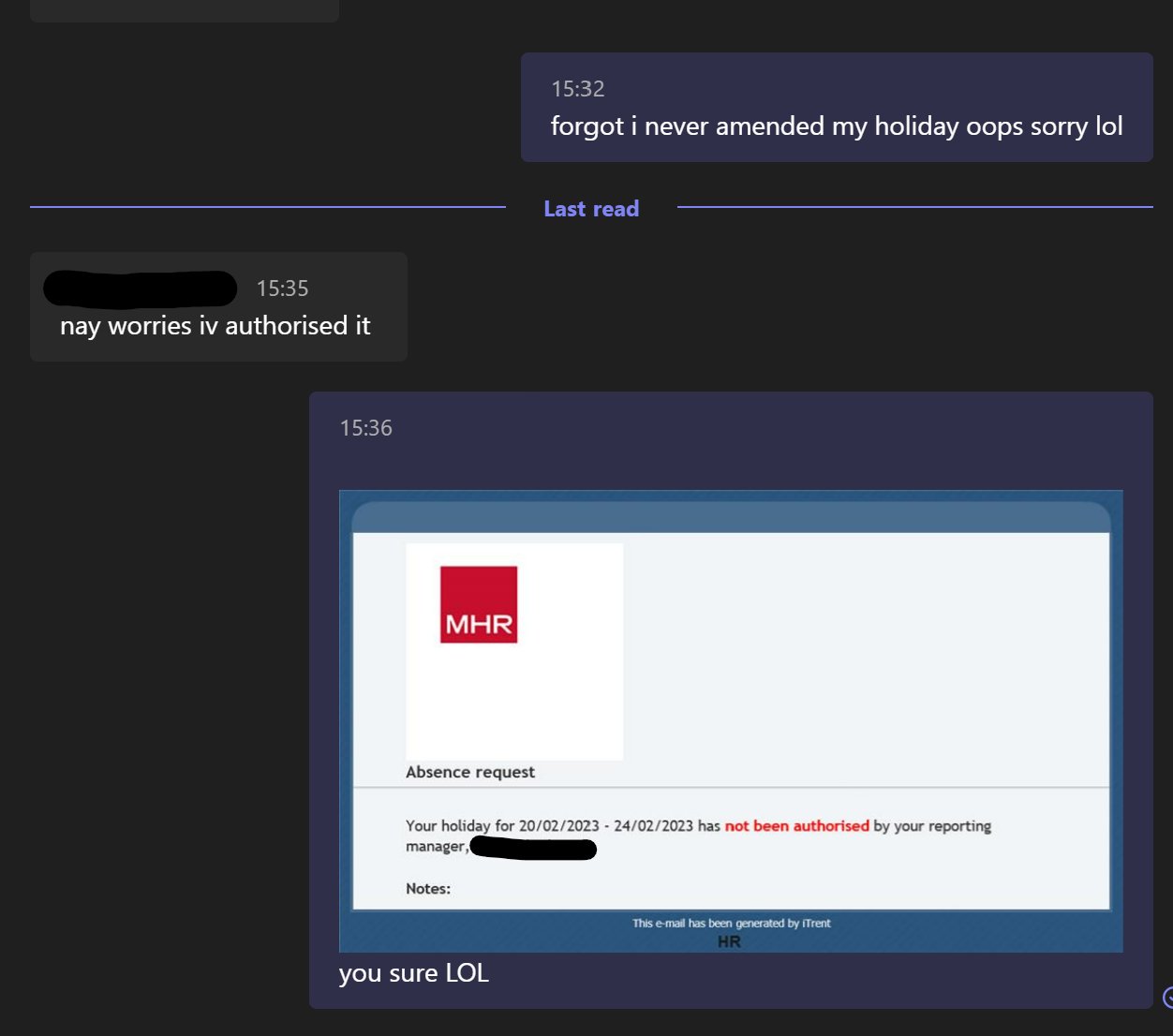Click the holiday dates 20/02/2023 - 24/02/2023
The height and width of the screenshot is (1036, 1173).
605,826
